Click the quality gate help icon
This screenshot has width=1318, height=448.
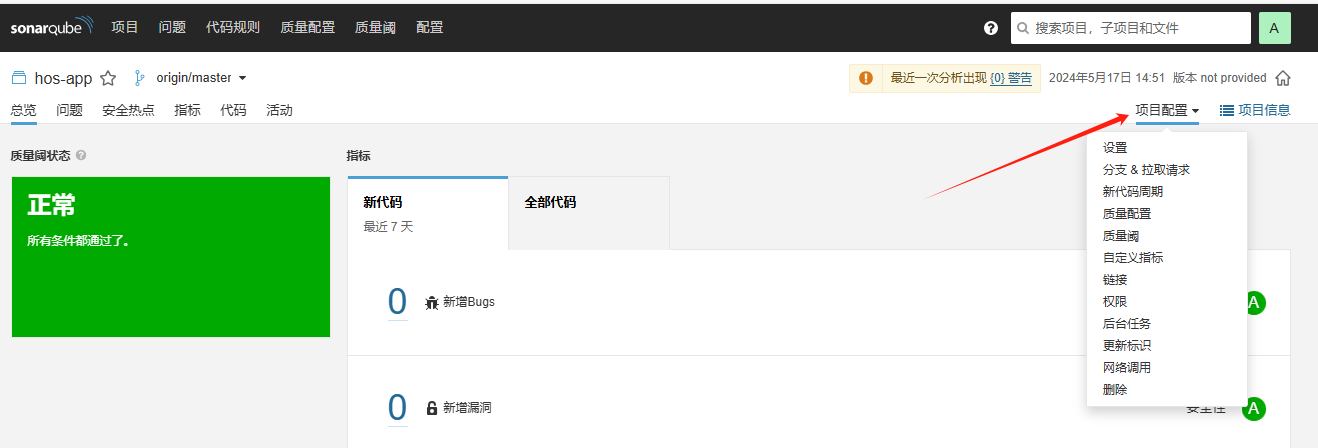coord(81,156)
